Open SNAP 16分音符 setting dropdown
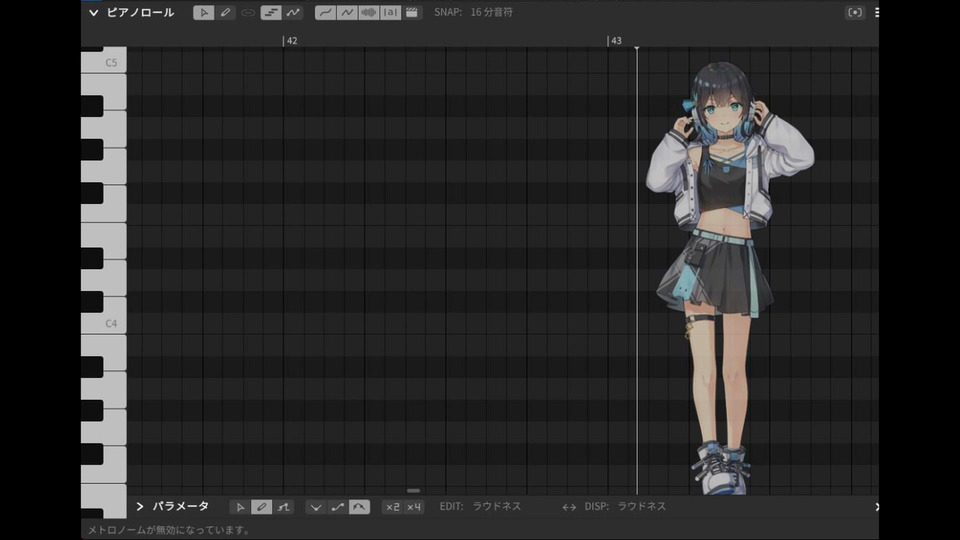This screenshot has width=960, height=540. click(473, 12)
